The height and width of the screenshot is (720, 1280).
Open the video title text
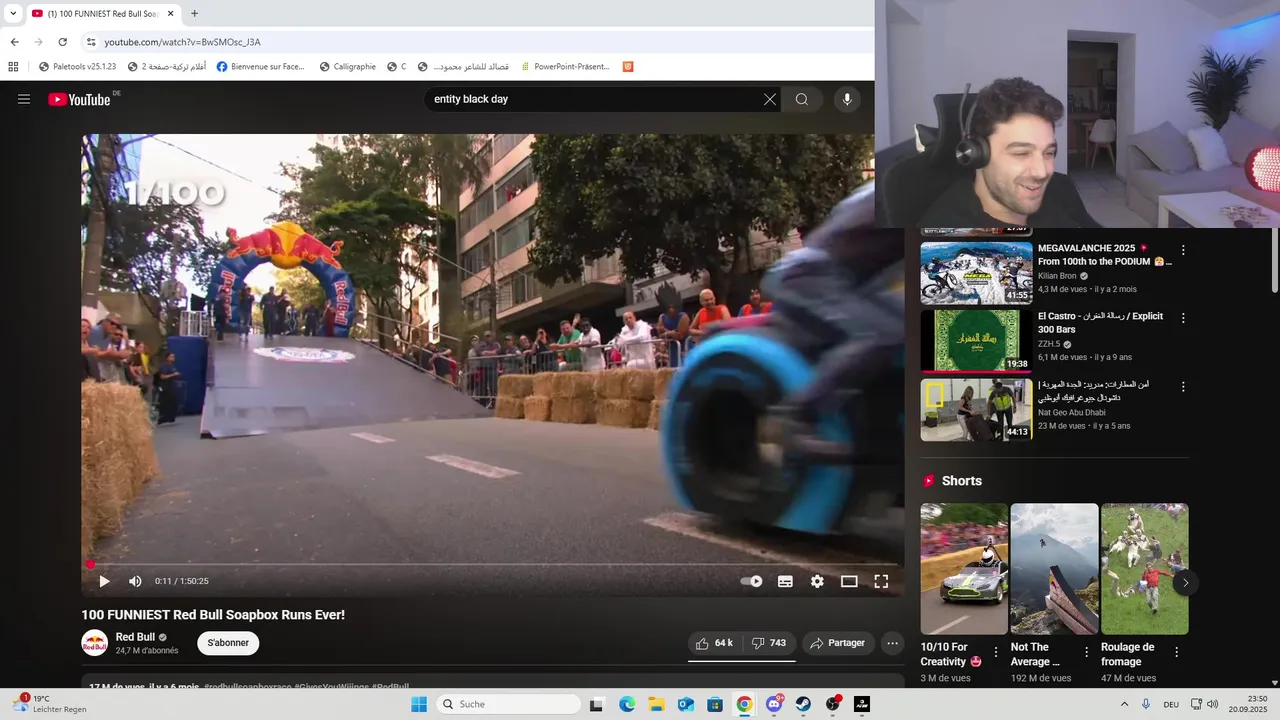click(x=213, y=615)
